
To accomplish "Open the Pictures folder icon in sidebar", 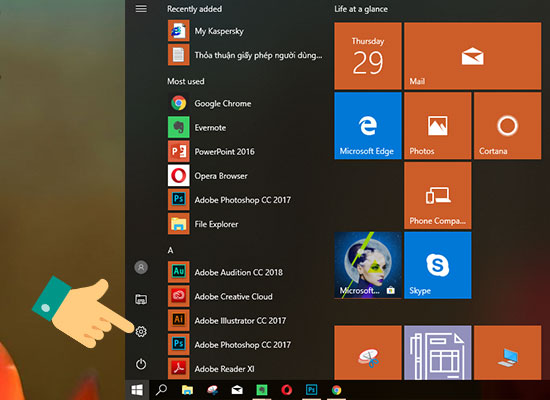I will click(x=141, y=299).
